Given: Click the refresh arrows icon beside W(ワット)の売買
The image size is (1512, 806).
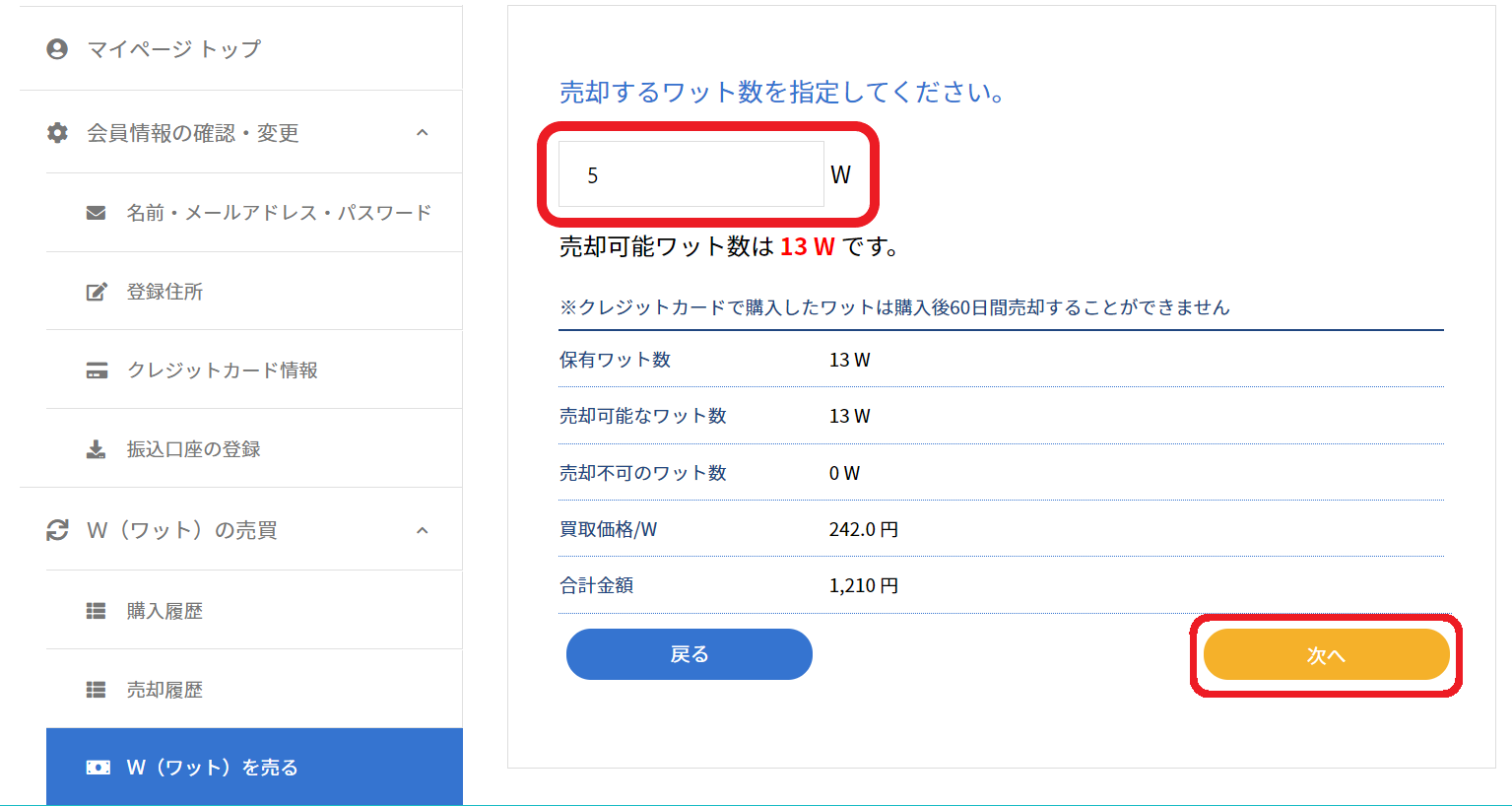Looking at the screenshot, I should (57, 530).
